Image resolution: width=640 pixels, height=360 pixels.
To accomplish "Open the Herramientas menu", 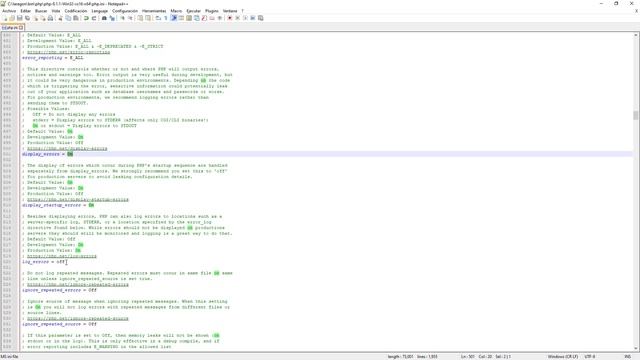I will point(154,11).
